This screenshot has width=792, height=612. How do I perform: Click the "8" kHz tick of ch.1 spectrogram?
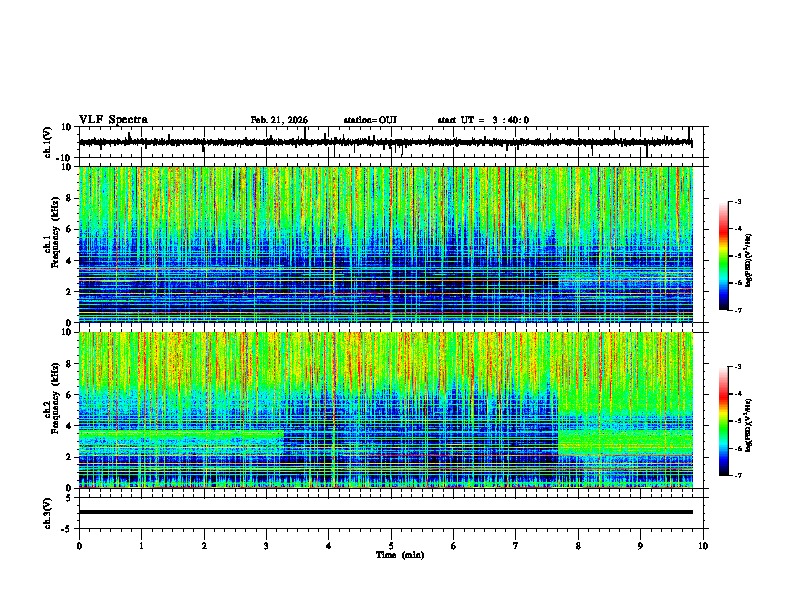click(x=70, y=198)
